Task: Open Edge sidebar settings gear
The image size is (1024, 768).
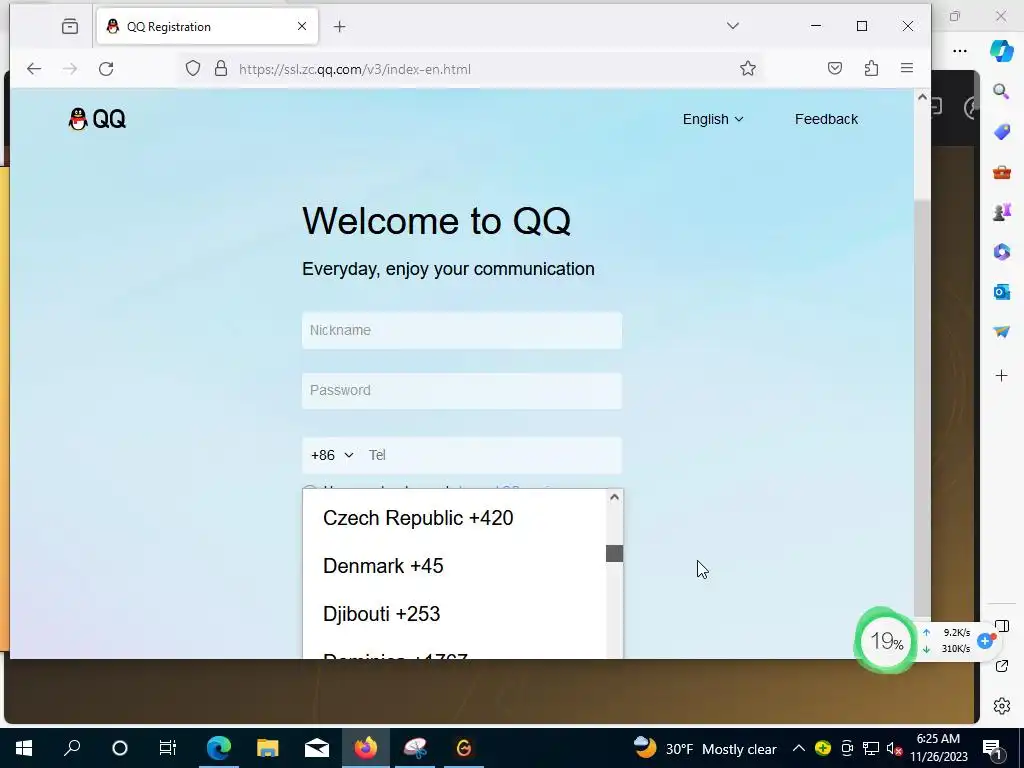Action: (1001, 706)
